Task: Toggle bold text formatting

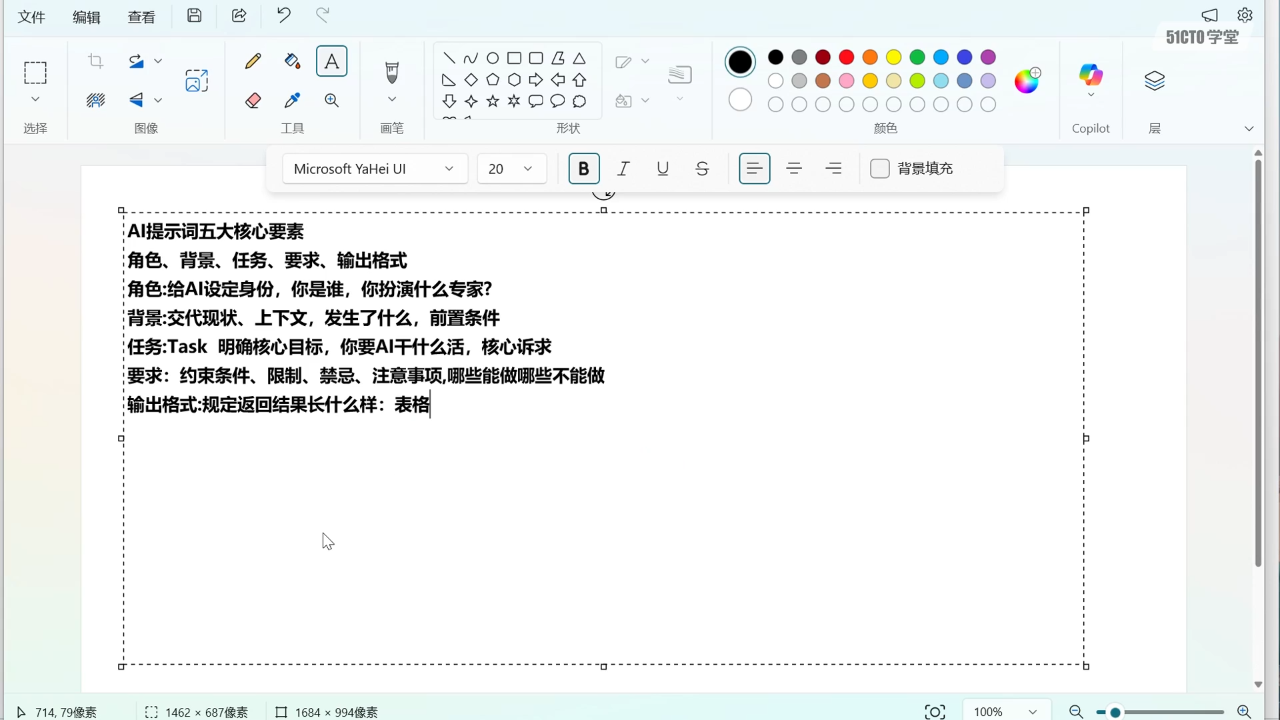Action: coord(584,169)
